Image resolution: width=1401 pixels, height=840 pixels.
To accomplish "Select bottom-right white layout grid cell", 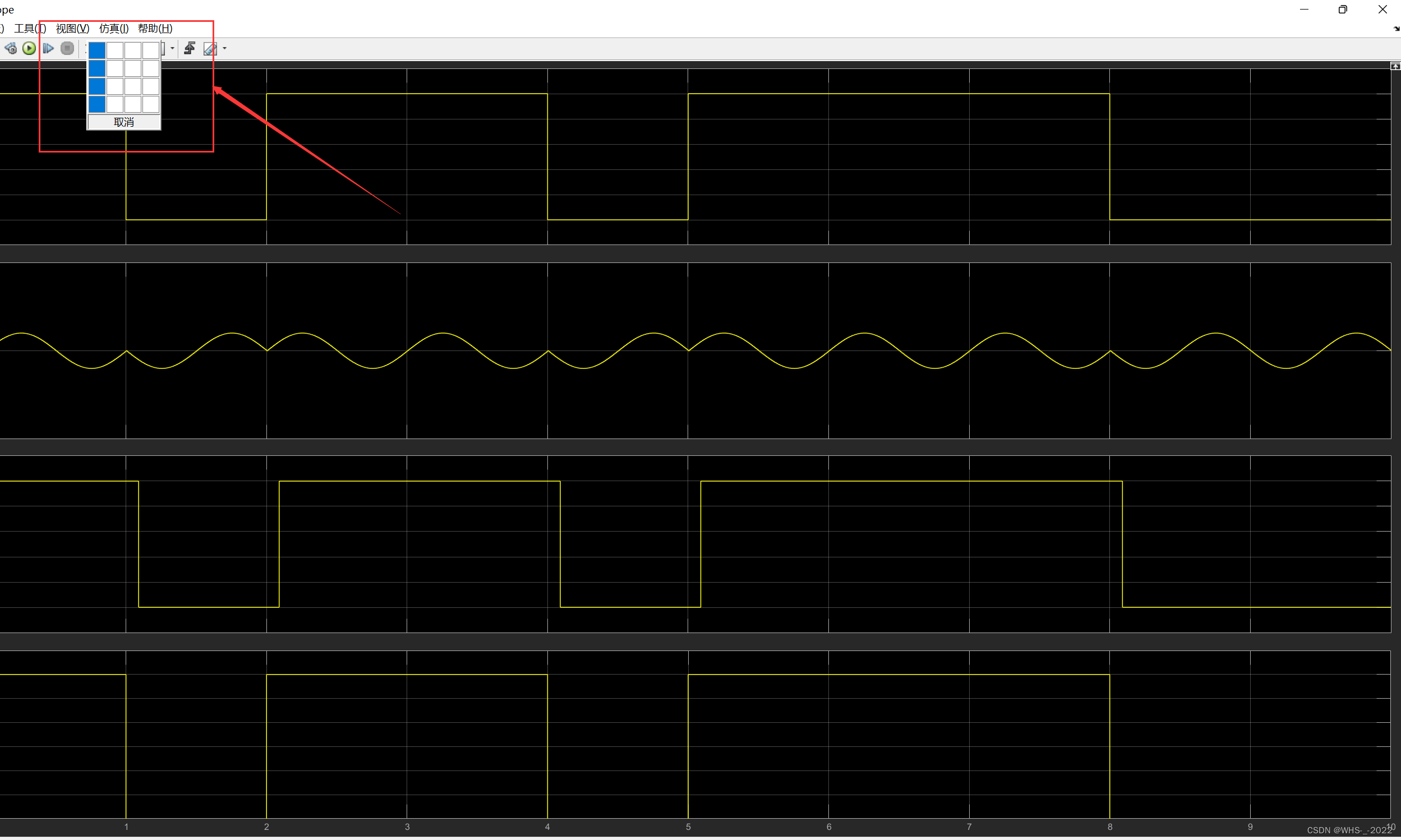I will (x=150, y=104).
